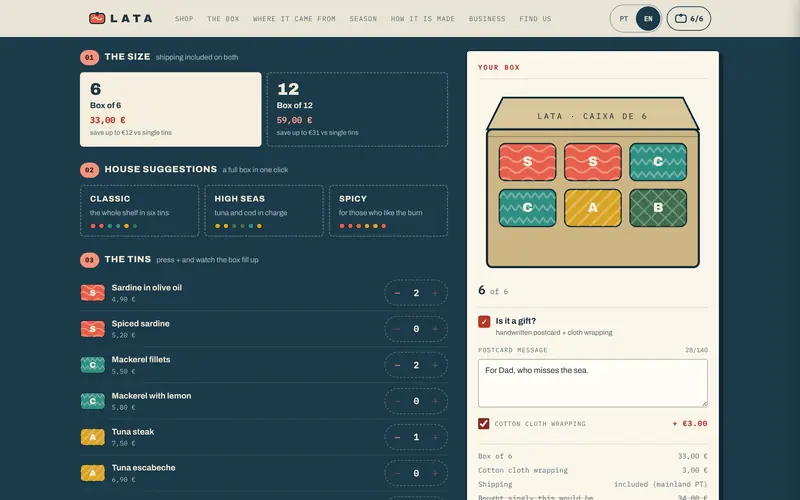Increase Mackerel fillets quantity
Screen dimensions: 800x500
pyautogui.click(x=435, y=365)
